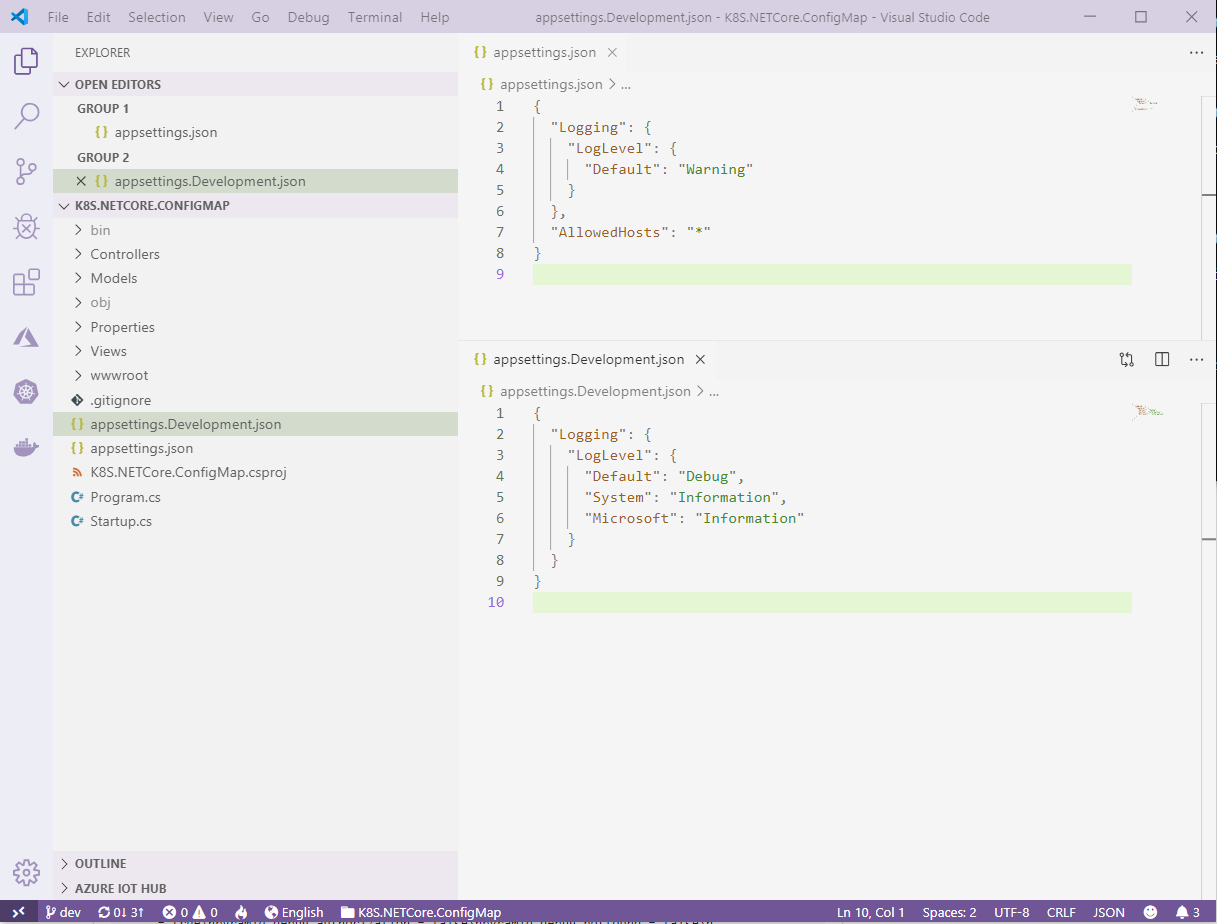Open the Azure view in activity bar

tap(26, 337)
